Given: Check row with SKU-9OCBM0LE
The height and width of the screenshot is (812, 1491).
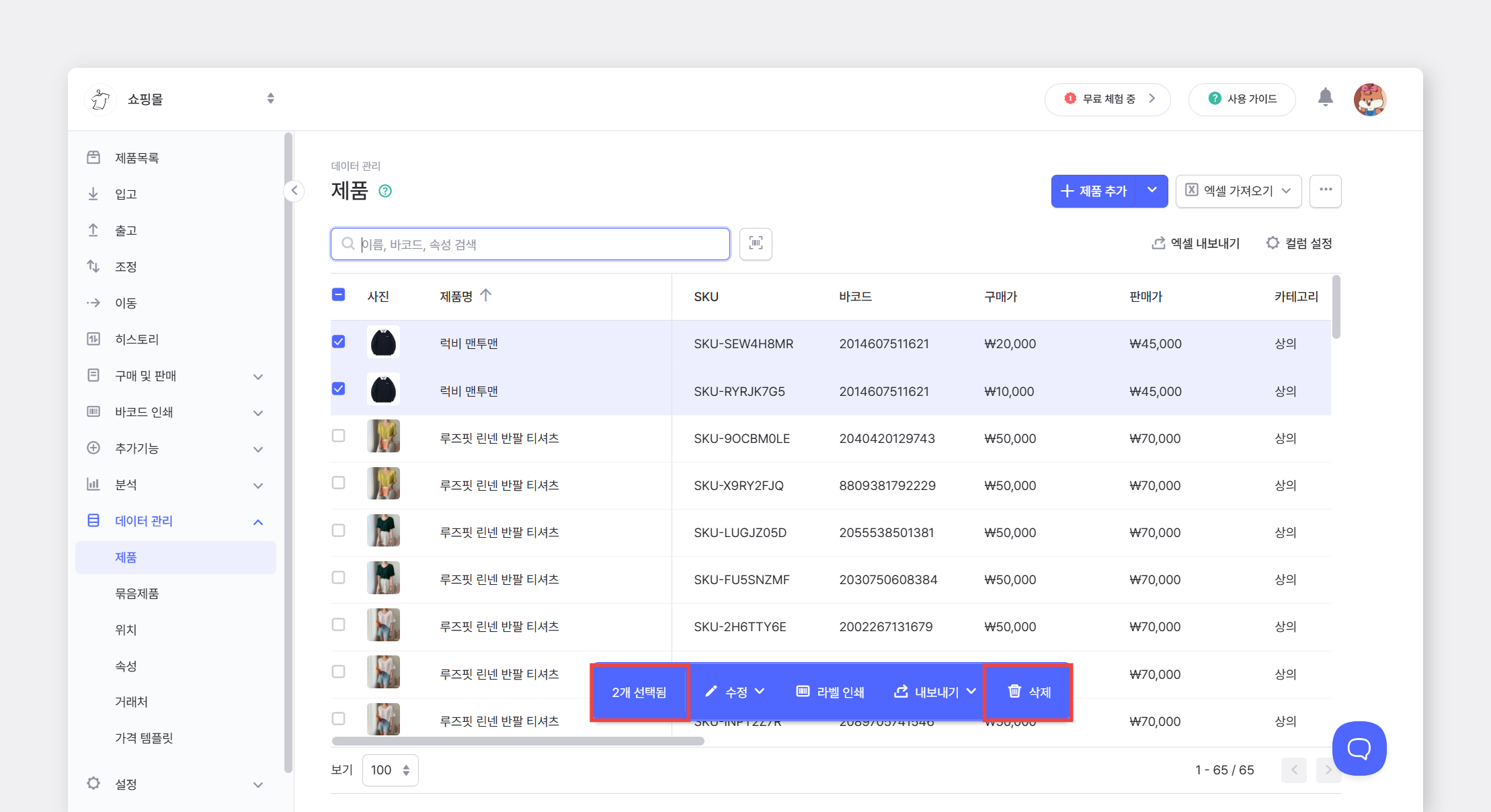Looking at the screenshot, I should pyautogui.click(x=339, y=436).
